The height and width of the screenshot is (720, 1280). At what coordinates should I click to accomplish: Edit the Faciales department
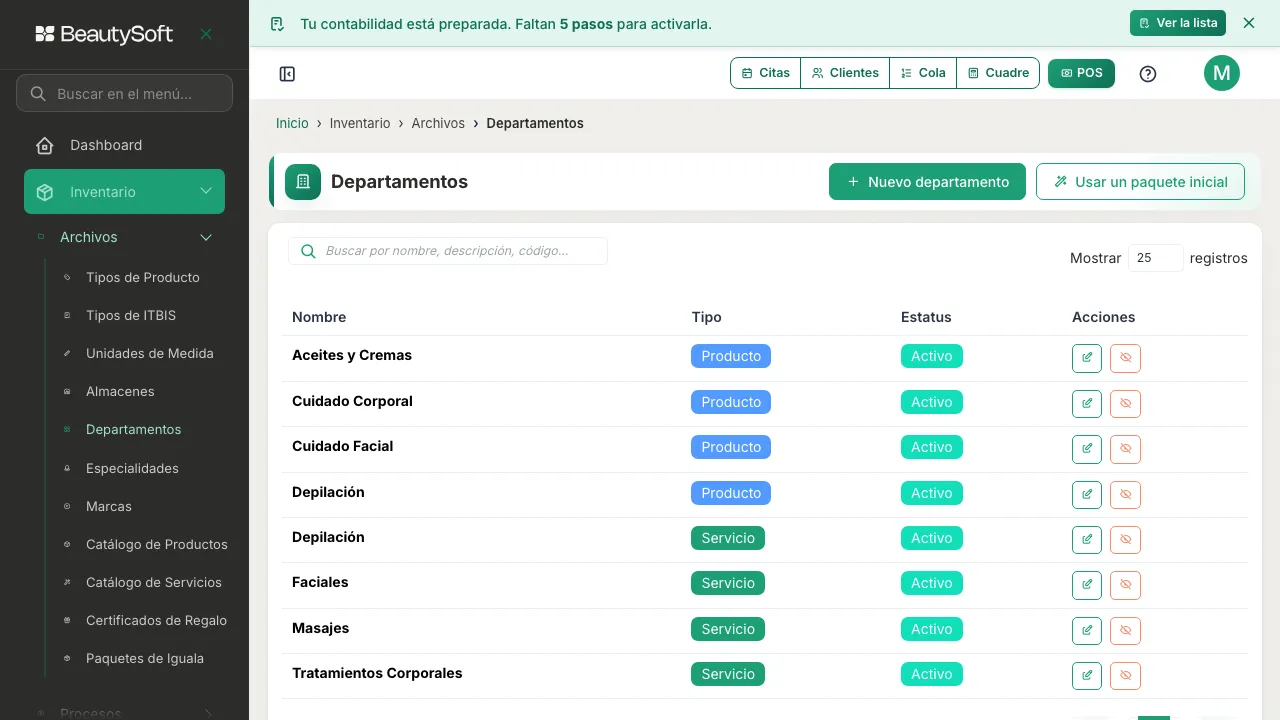point(1087,585)
